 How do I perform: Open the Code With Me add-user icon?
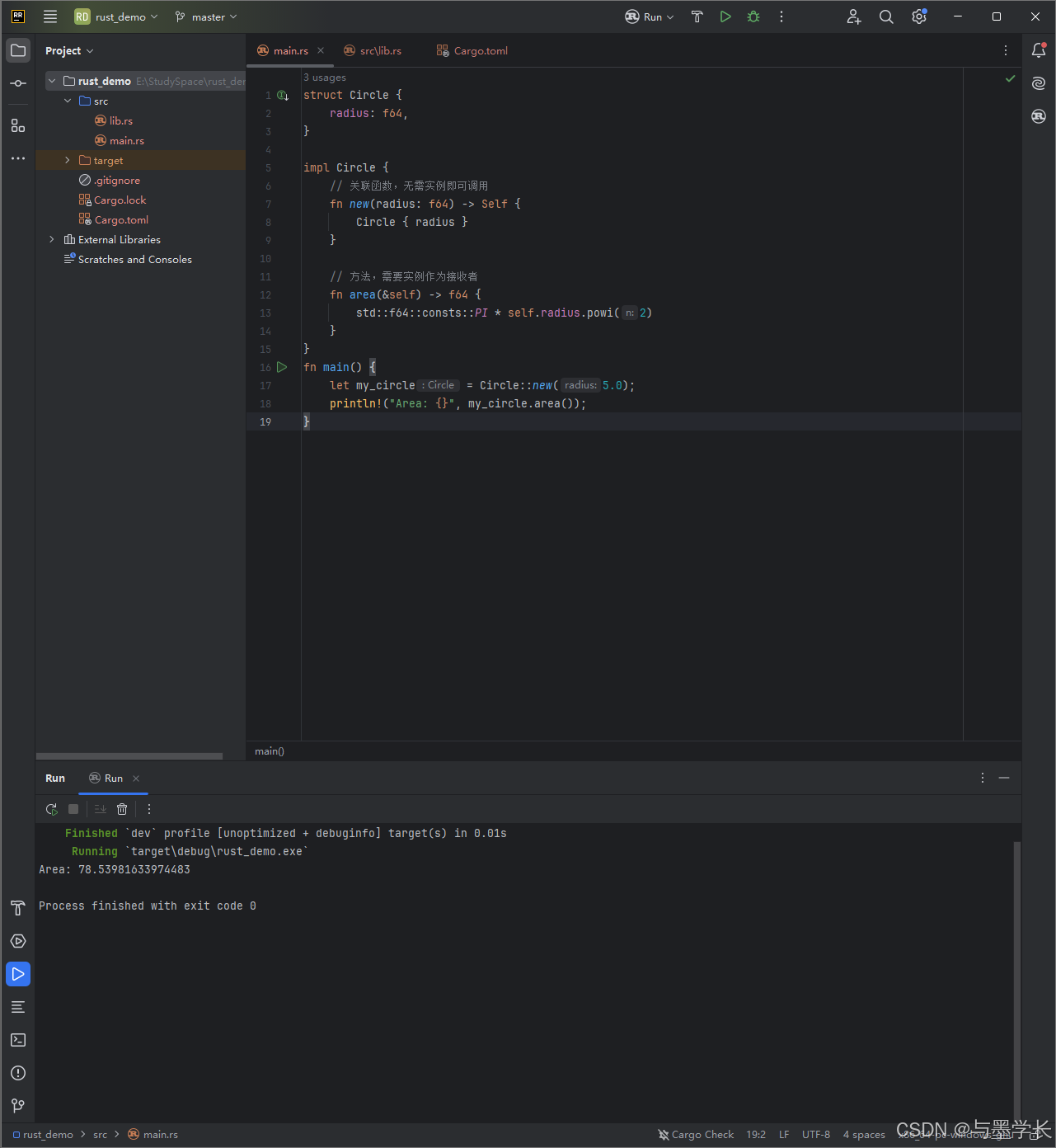pos(854,16)
